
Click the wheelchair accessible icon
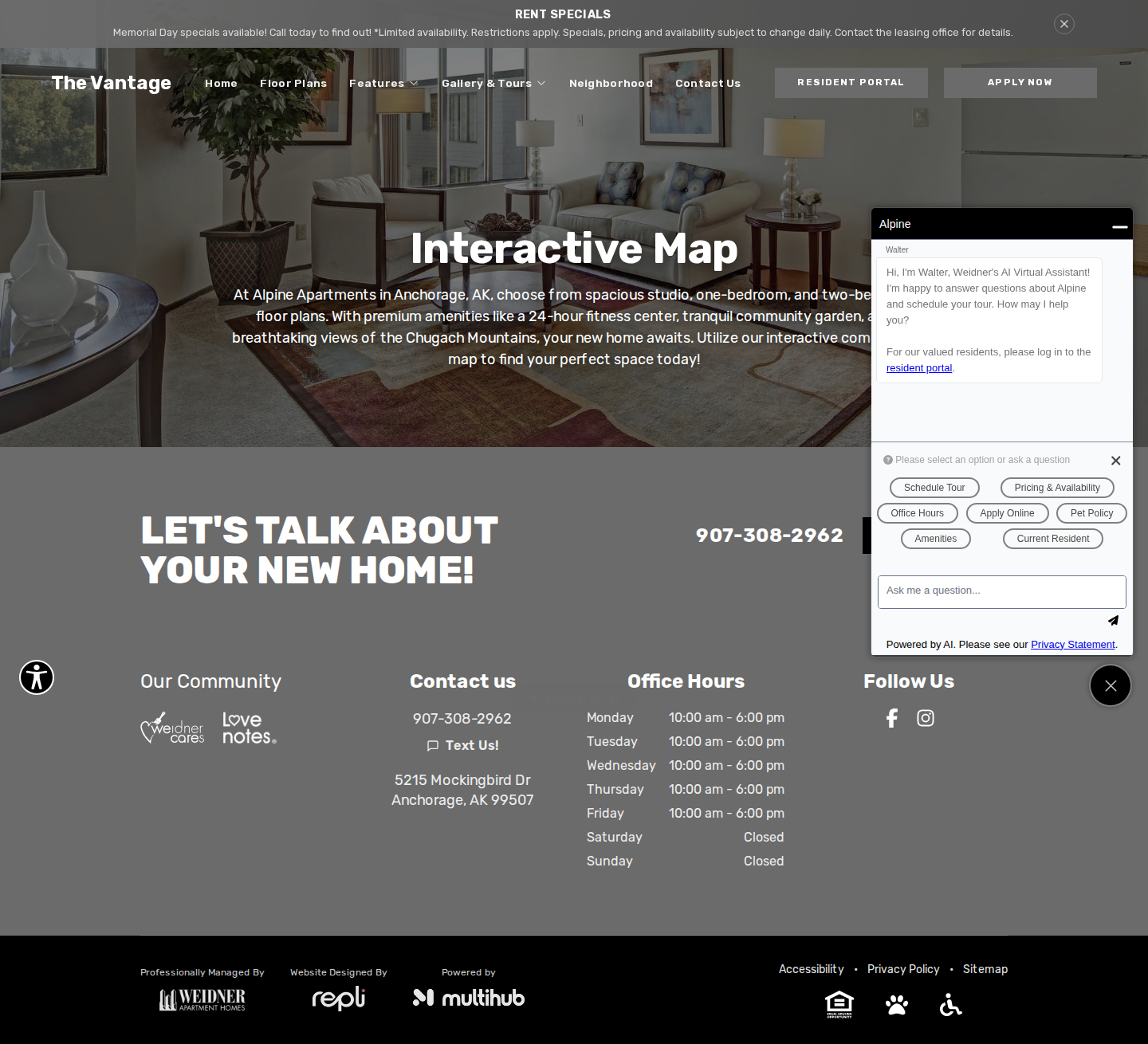click(950, 1005)
